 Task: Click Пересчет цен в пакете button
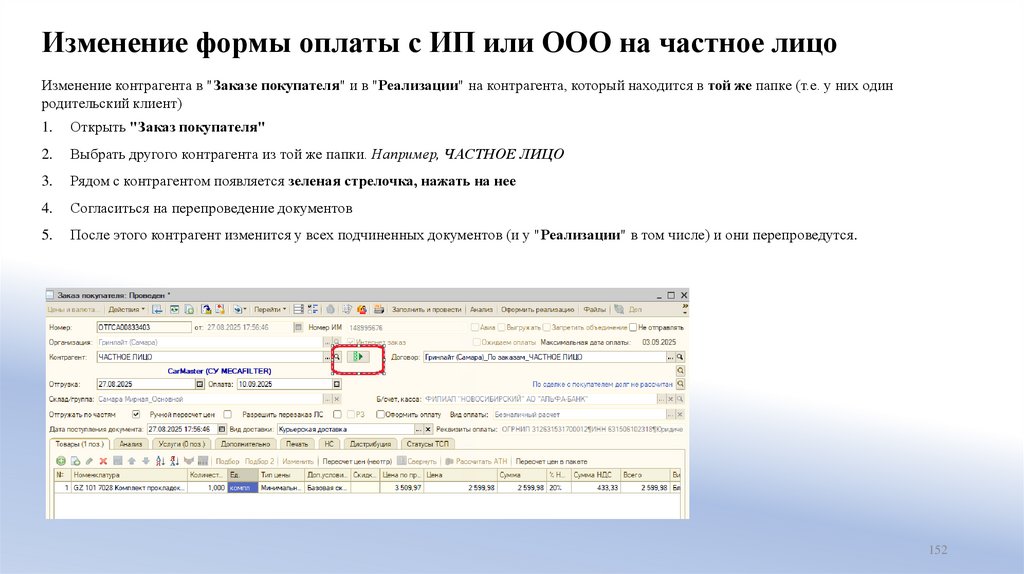tap(551, 461)
